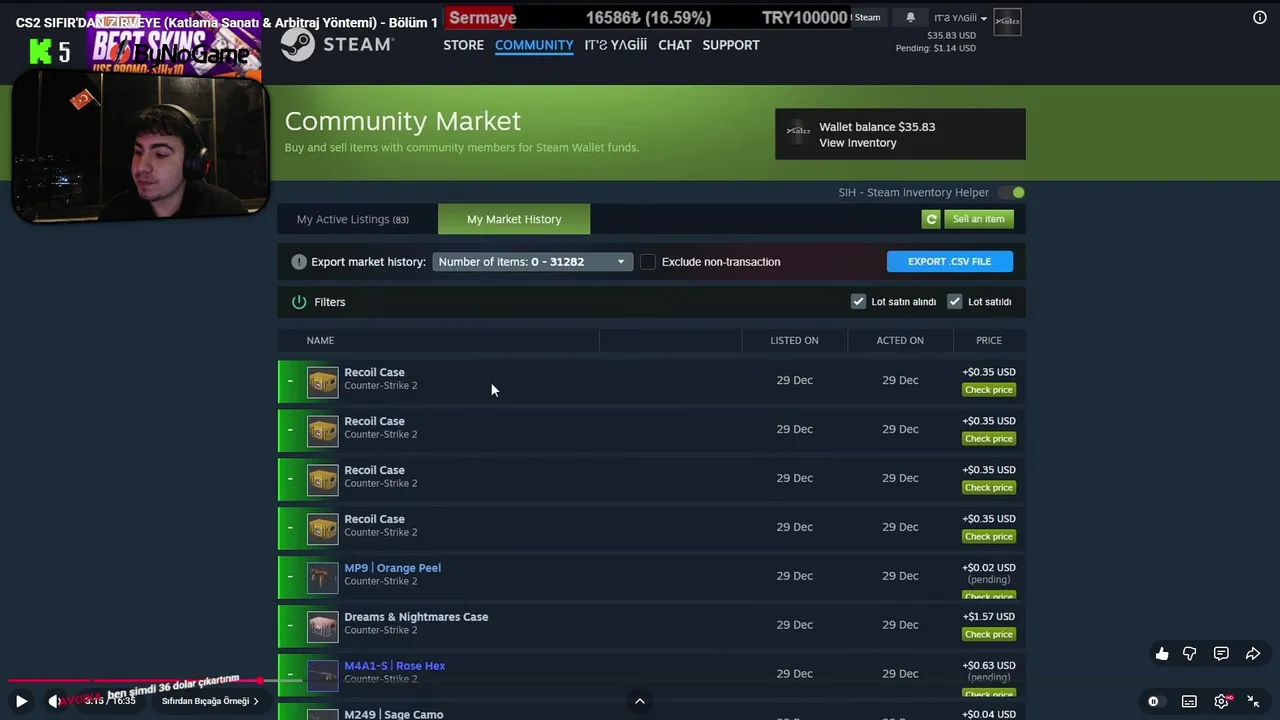Click View Inventory
The width and height of the screenshot is (1280, 720).
coord(858,143)
